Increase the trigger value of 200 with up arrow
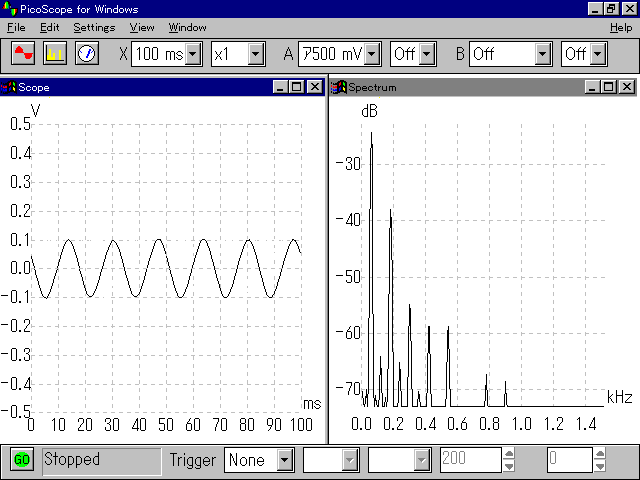The width and height of the screenshot is (640, 480). click(509, 454)
